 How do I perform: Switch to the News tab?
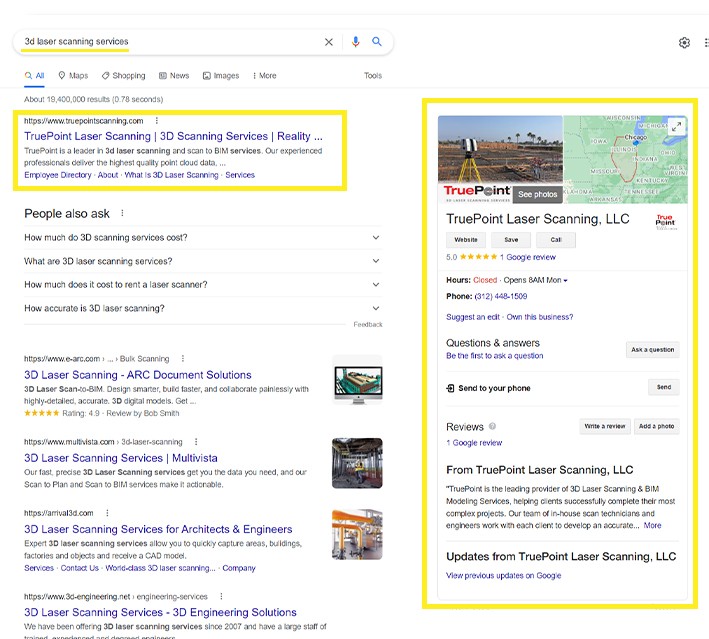(x=173, y=76)
